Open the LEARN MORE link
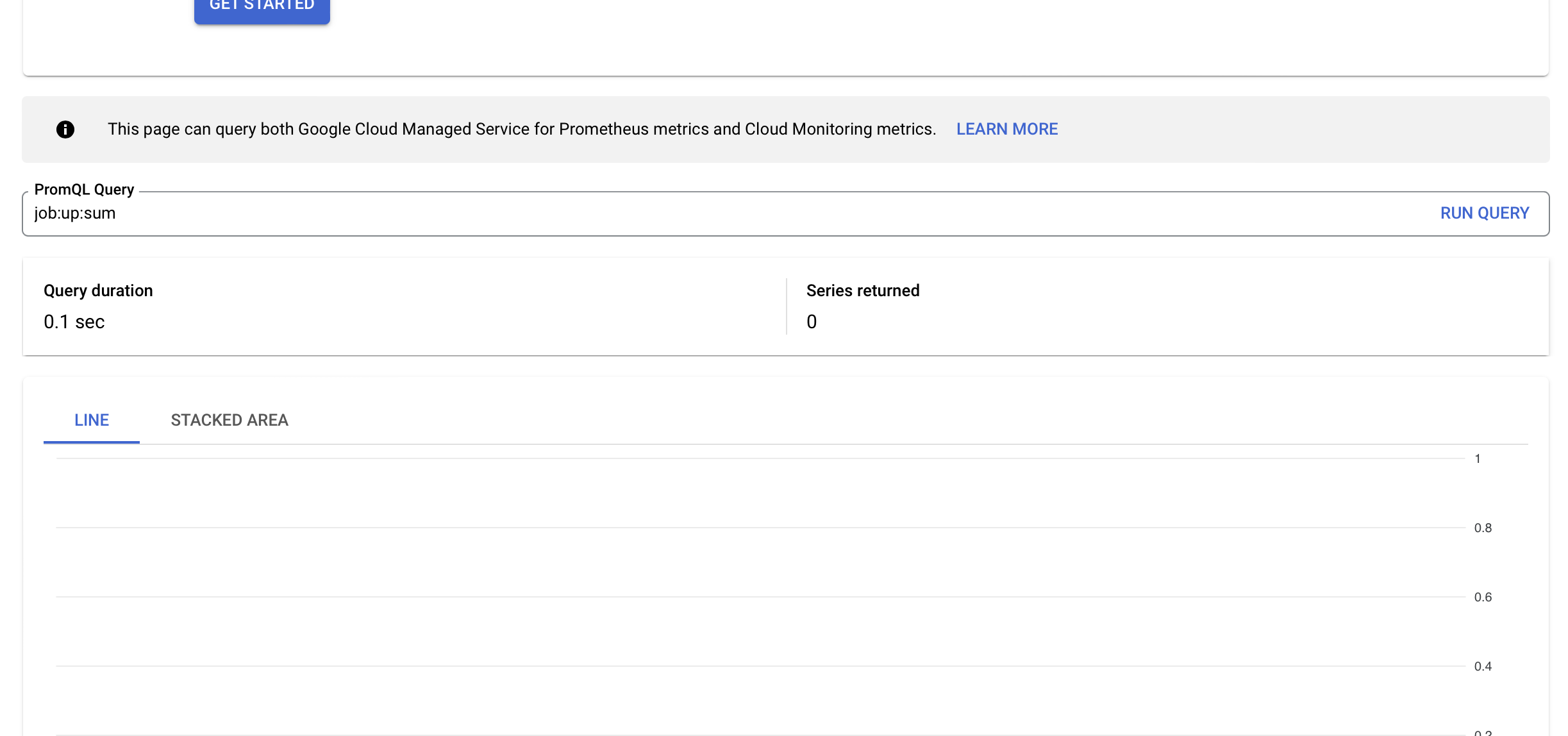 (x=1006, y=129)
